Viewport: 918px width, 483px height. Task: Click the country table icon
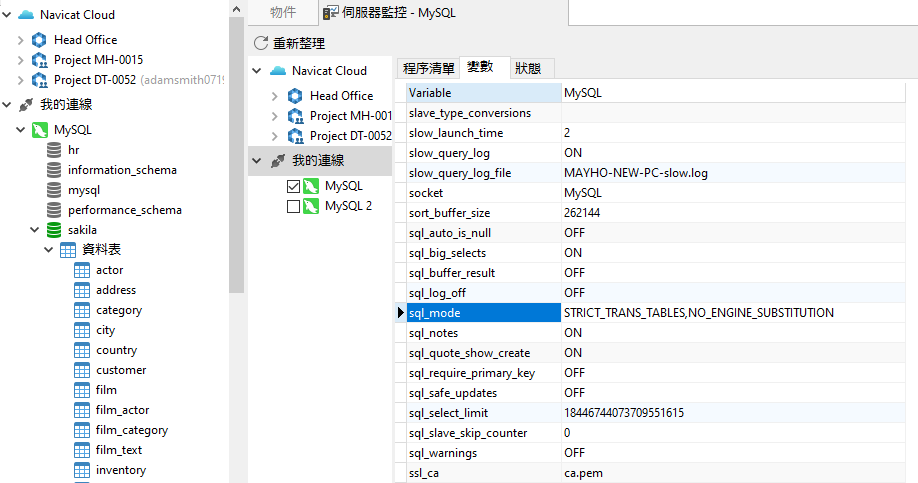82,350
